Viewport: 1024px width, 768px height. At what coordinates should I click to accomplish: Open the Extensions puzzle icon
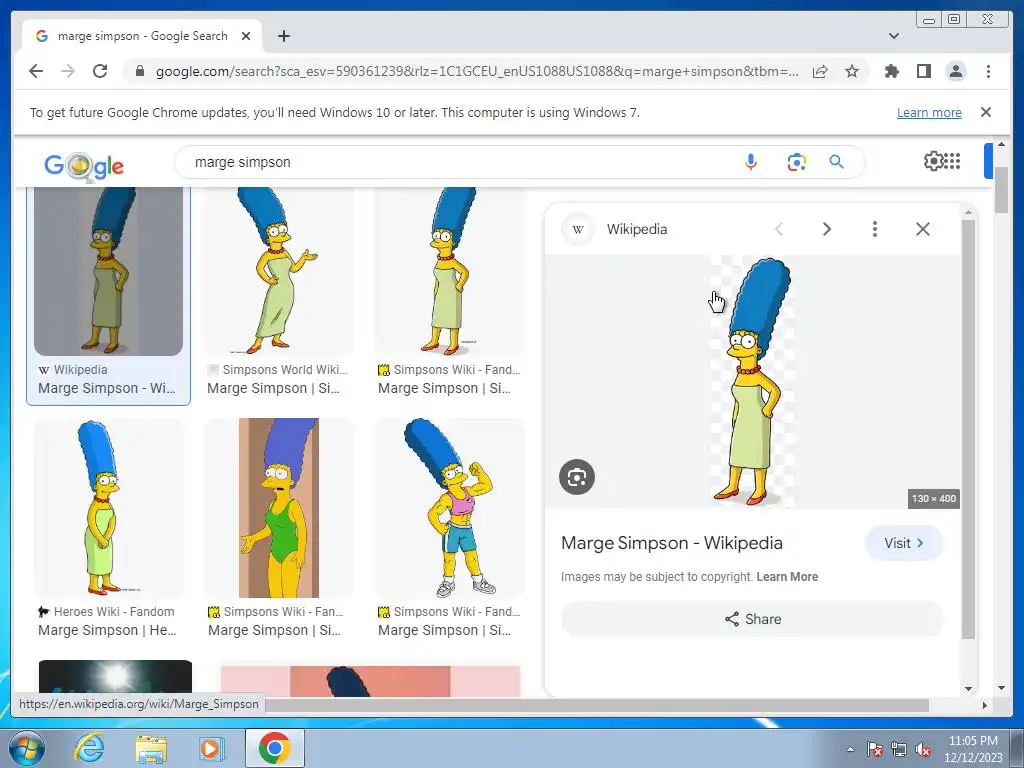click(x=891, y=71)
